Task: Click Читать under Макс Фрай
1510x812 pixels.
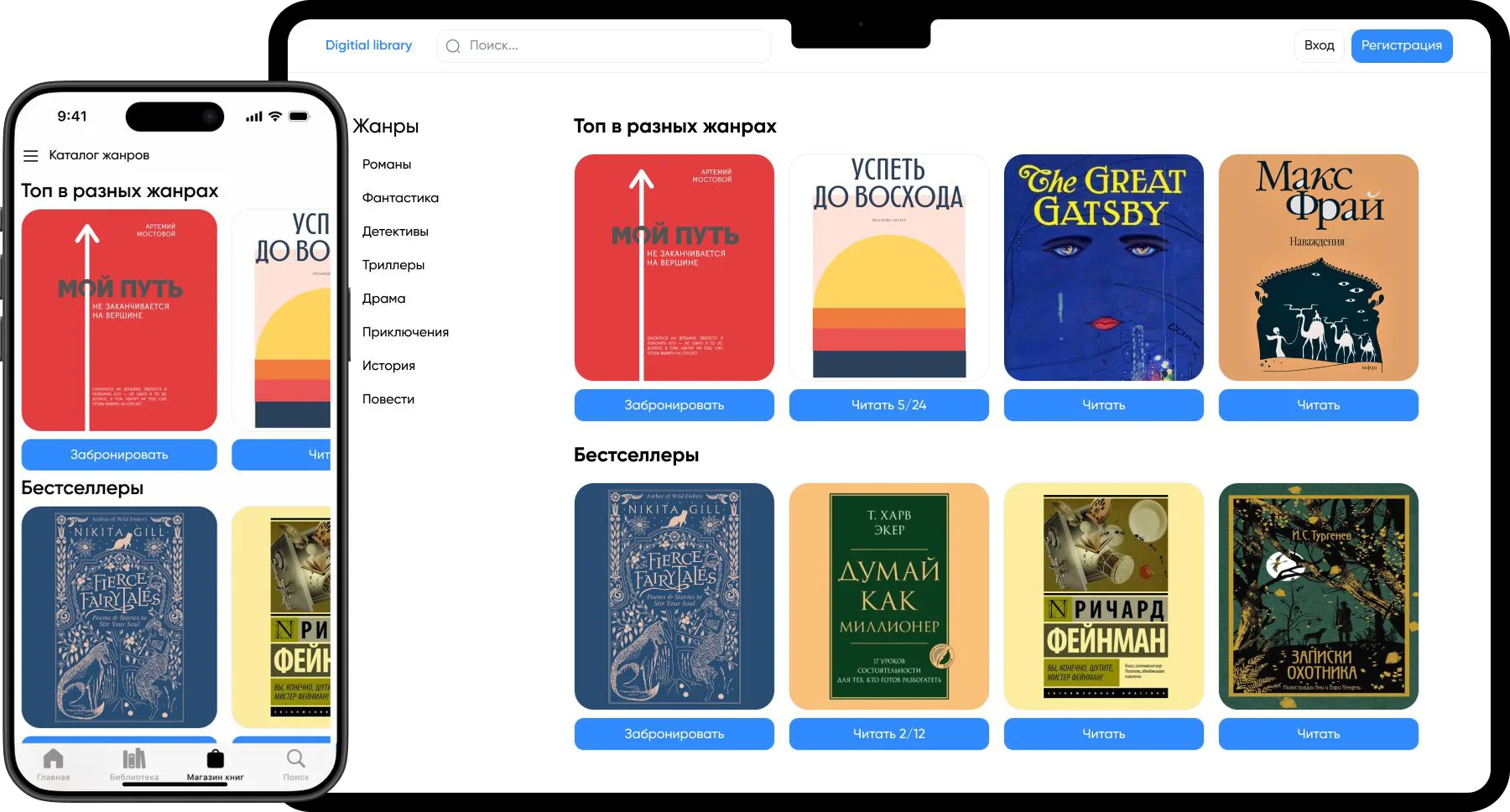Action: coord(1319,405)
